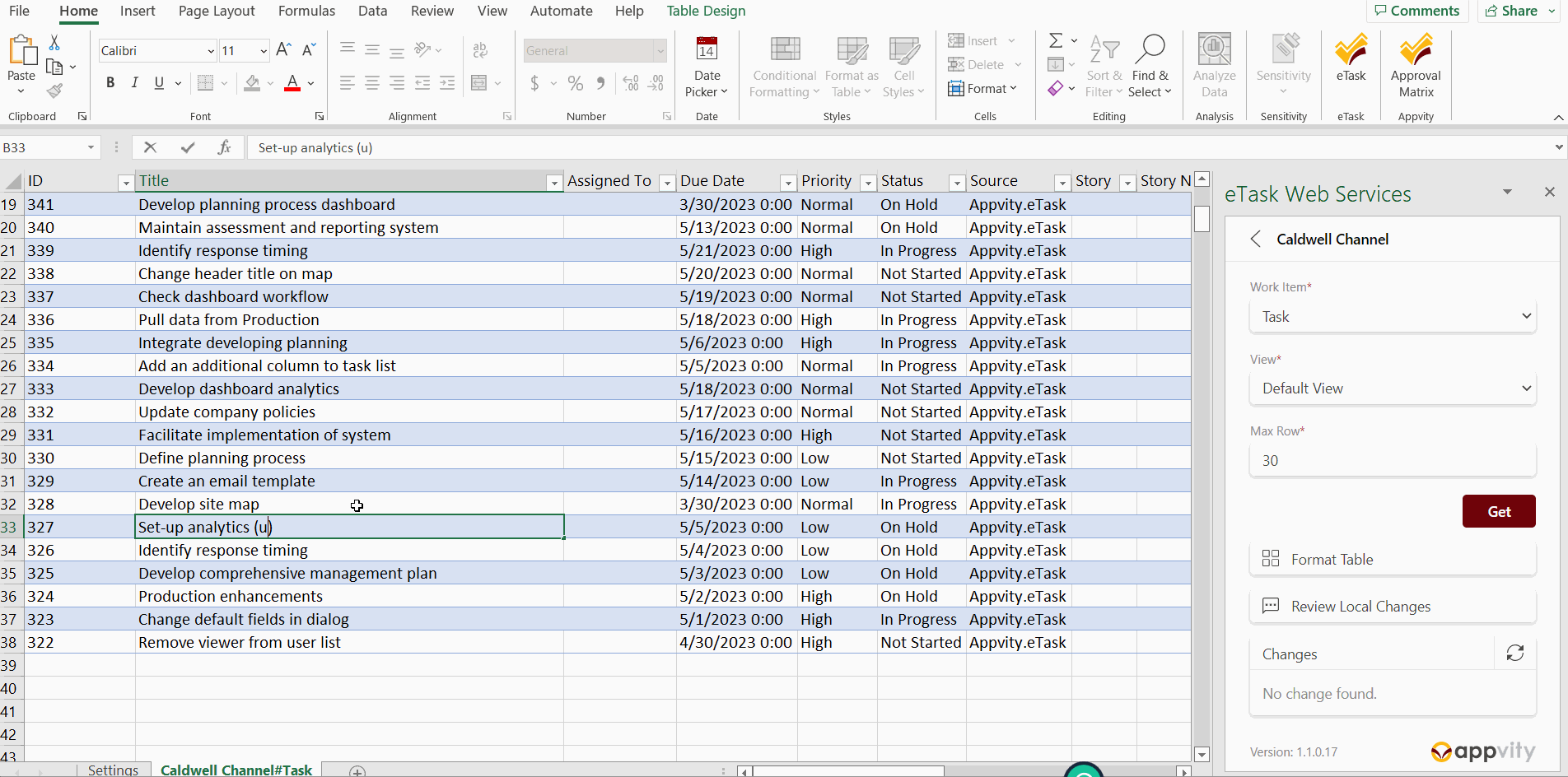Go back from Caldwell Channel
The image size is (1568, 777).
tap(1256, 240)
